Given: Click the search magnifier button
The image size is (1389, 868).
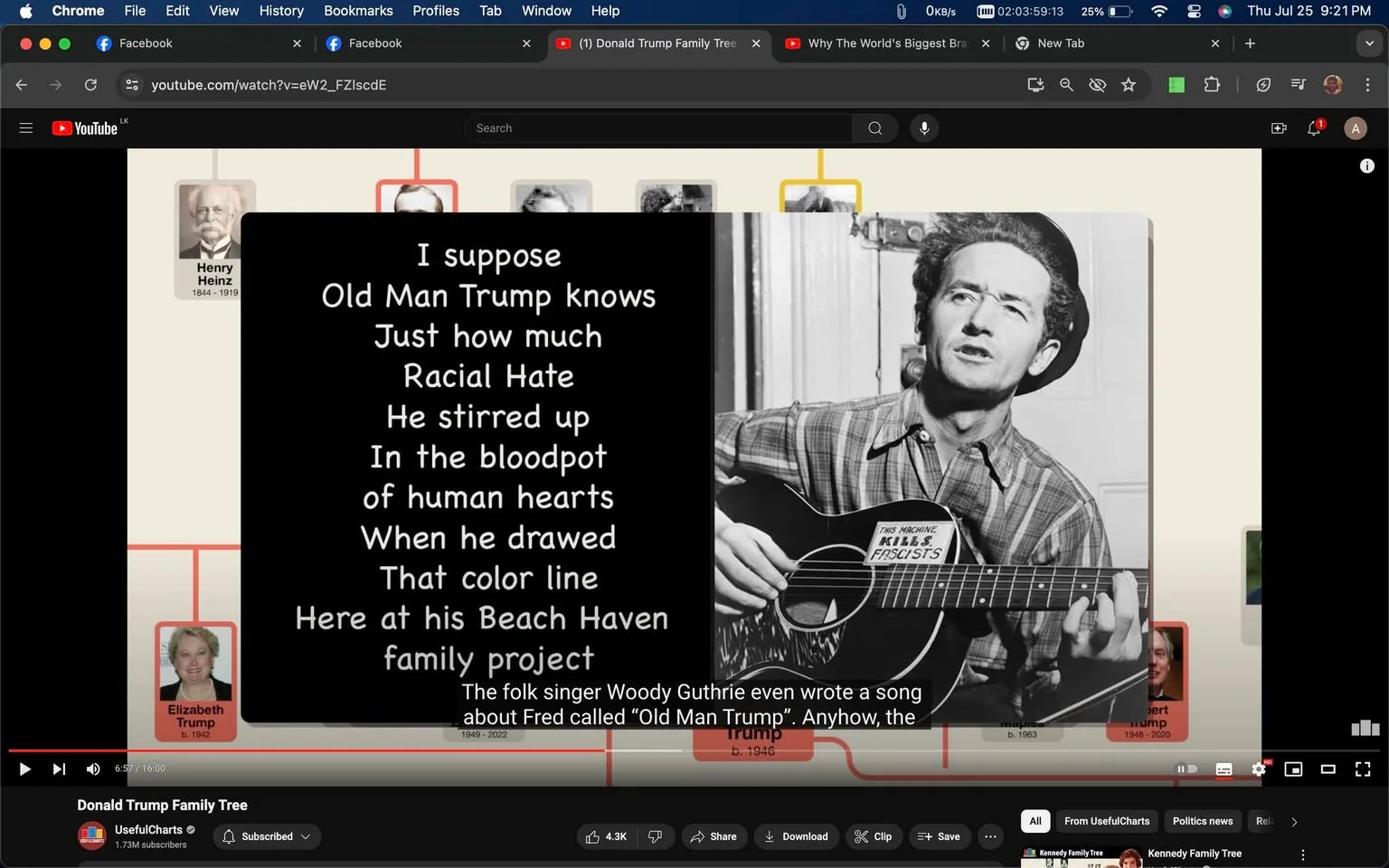Looking at the screenshot, I should pos(874,128).
